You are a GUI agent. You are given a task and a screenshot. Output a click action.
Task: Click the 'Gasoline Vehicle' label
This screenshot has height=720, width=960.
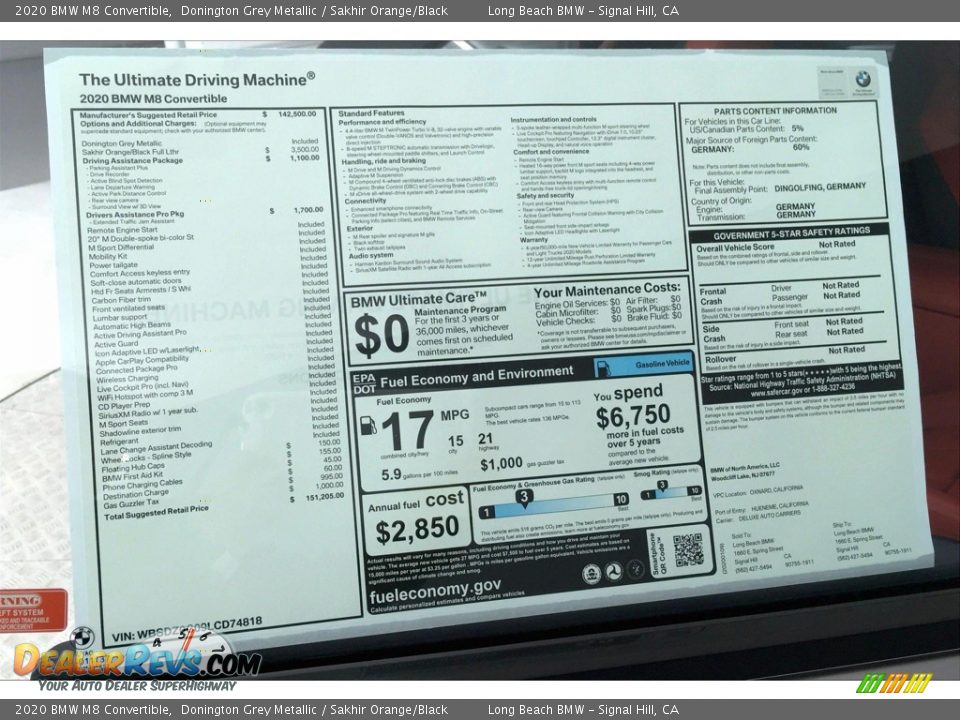662,364
